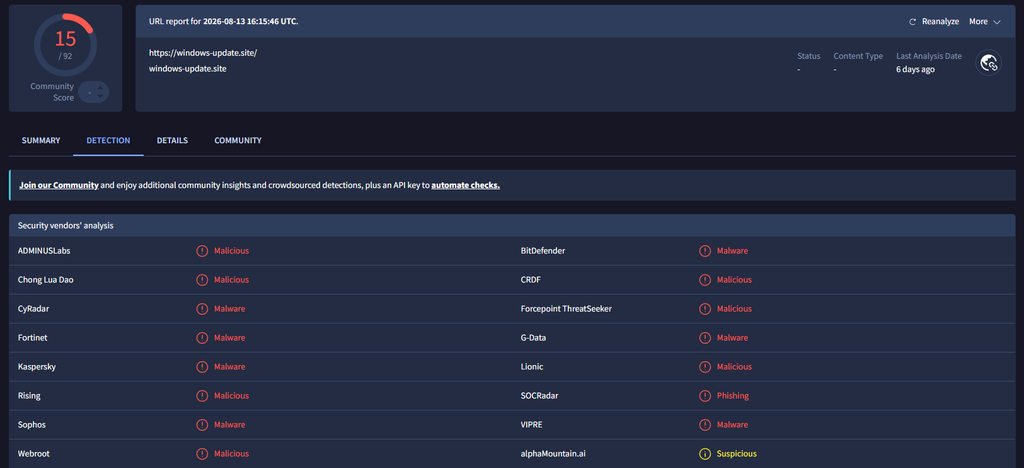The image size is (1024, 468).
Task: Click the BitDefender malware alert icon
Action: click(x=705, y=251)
